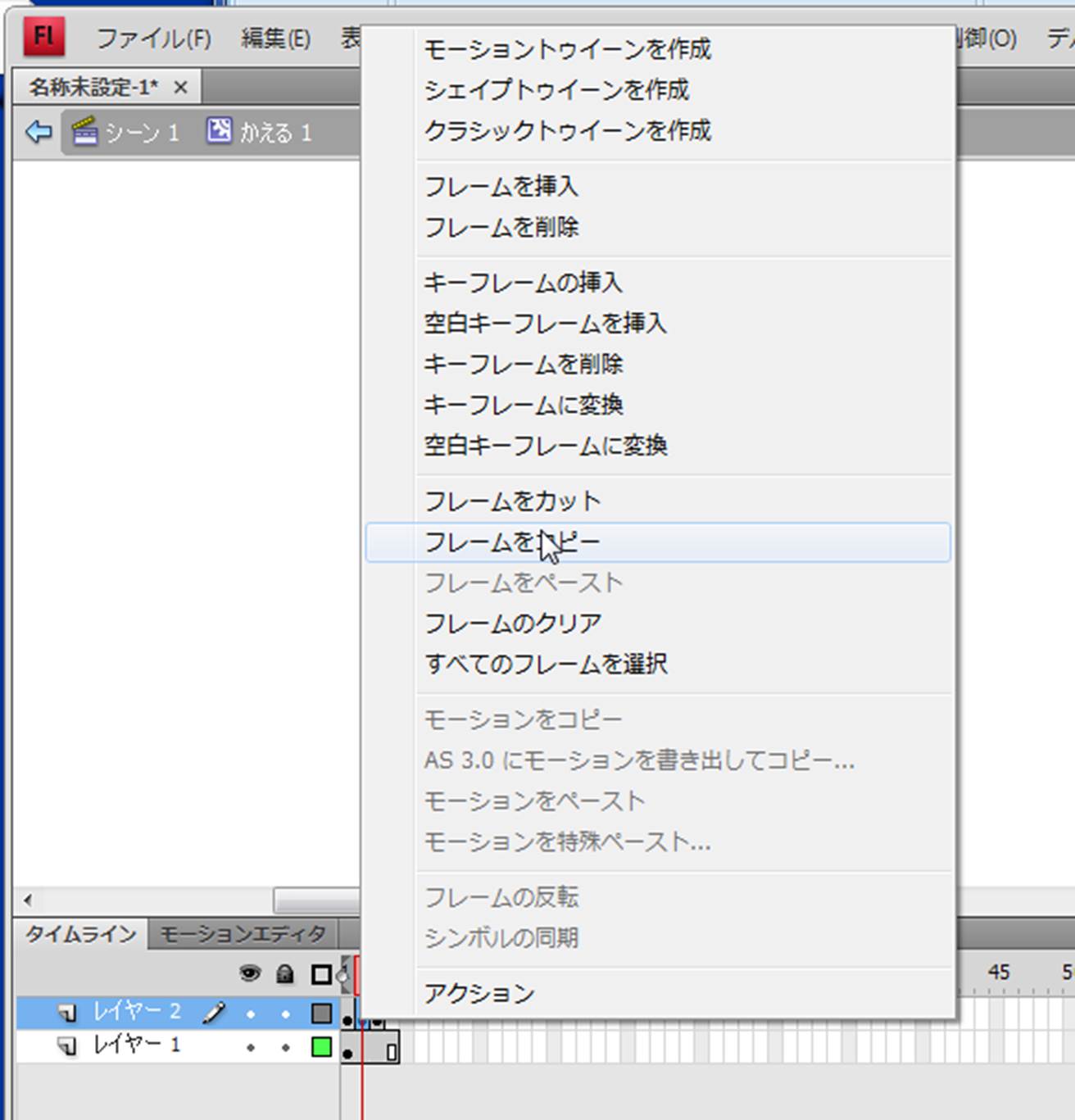Click the シーン 1 clapperboard icon
The width and height of the screenshot is (1075, 1120).
[x=85, y=132]
